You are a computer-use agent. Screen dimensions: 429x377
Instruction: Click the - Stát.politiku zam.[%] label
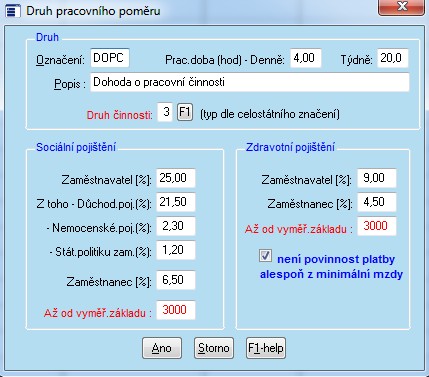(x=100, y=252)
